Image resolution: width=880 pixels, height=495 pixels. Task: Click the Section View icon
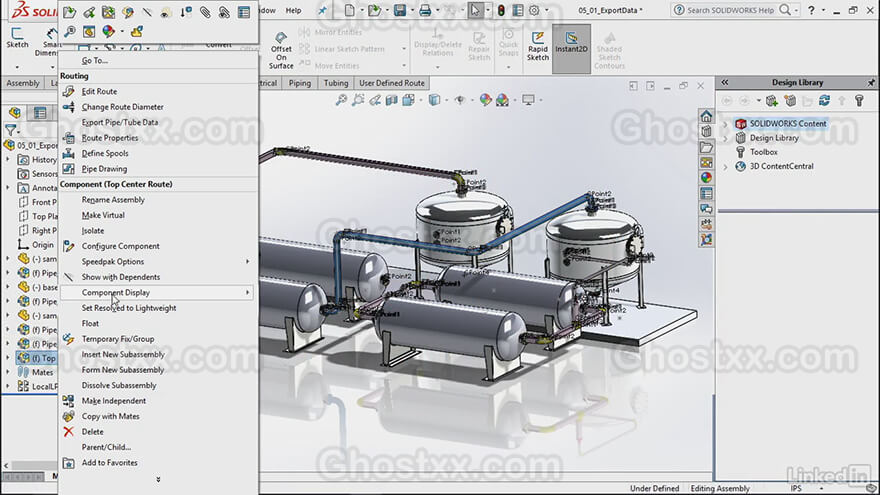click(x=391, y=100)
